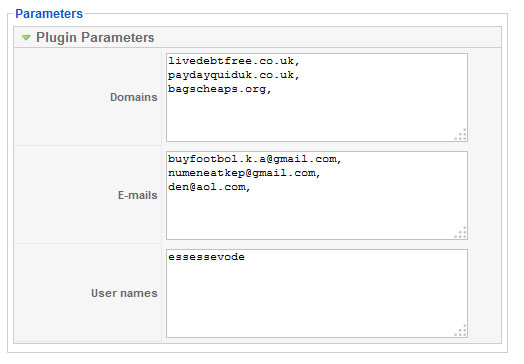Screen dimensions: 524x364
Task: Click the empty area below bagscheaps.org
Action: click(317, 117)
